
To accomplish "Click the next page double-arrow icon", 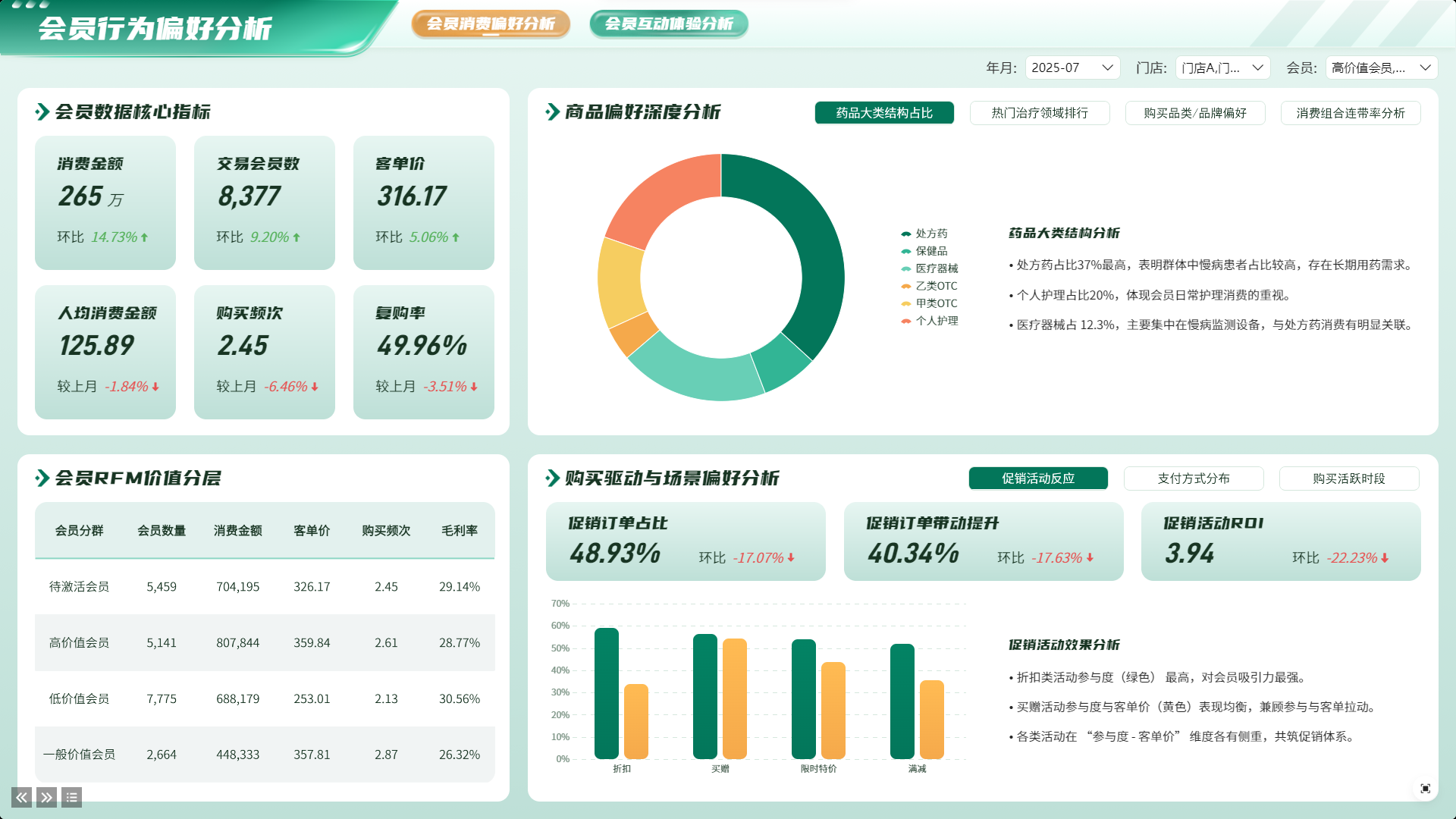I will (x=46, y=797).
